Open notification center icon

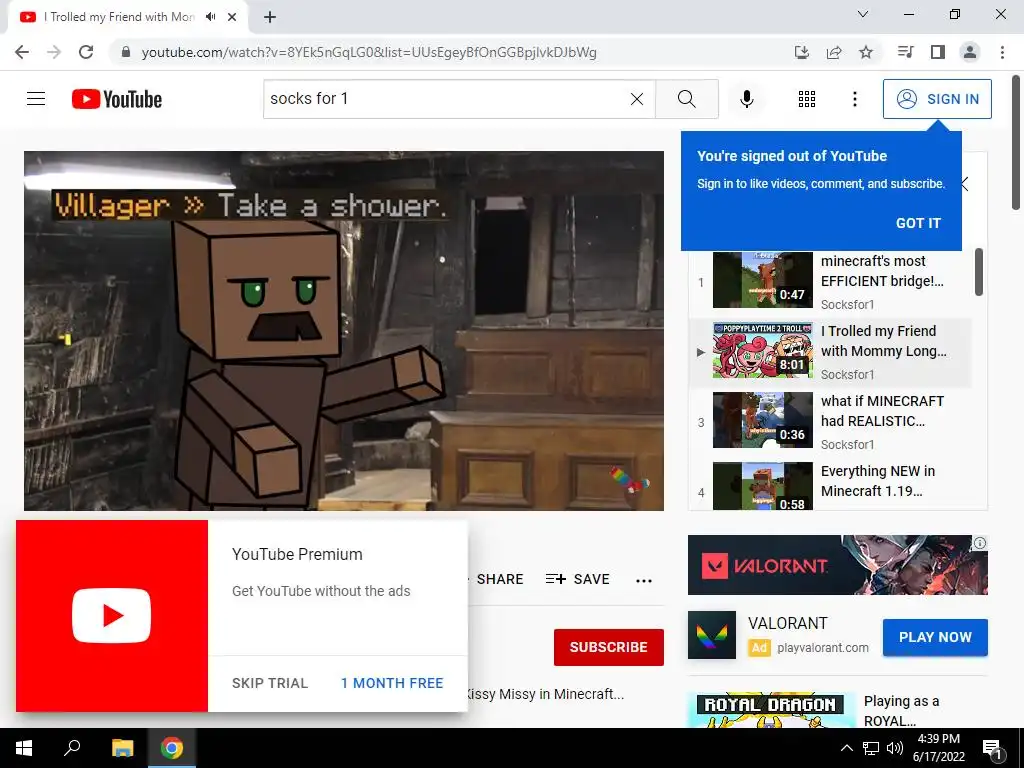pyautogui.click(x=993, y=749)
